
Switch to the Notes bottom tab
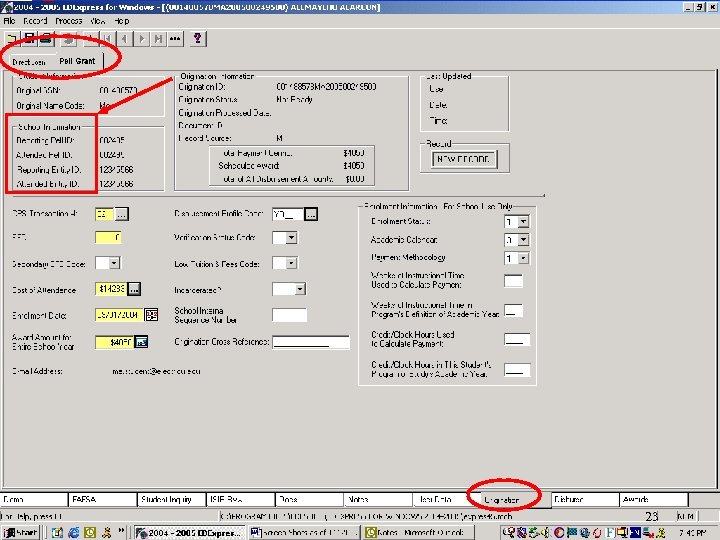click(378, 499)
